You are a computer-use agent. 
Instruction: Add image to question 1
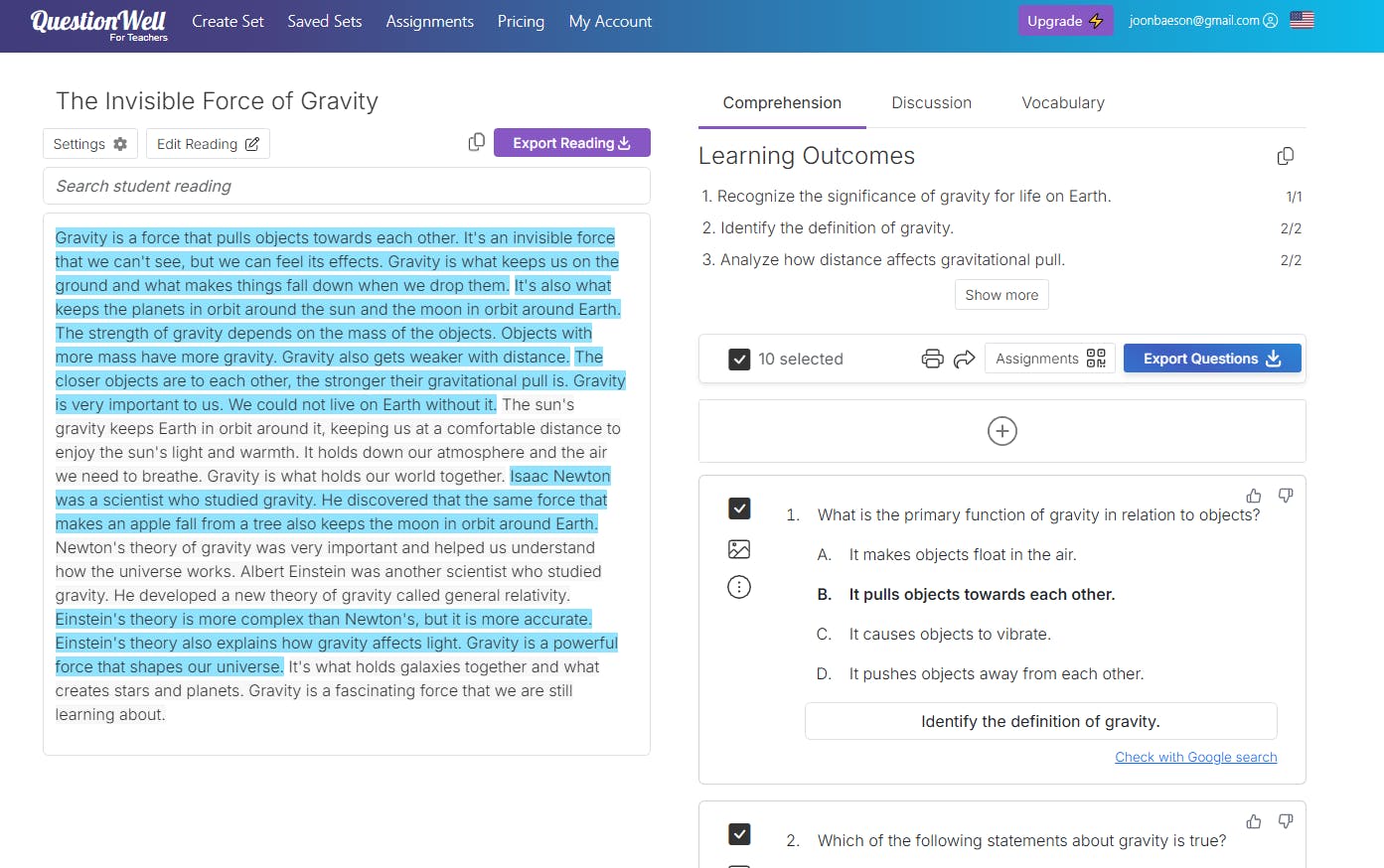739,549
